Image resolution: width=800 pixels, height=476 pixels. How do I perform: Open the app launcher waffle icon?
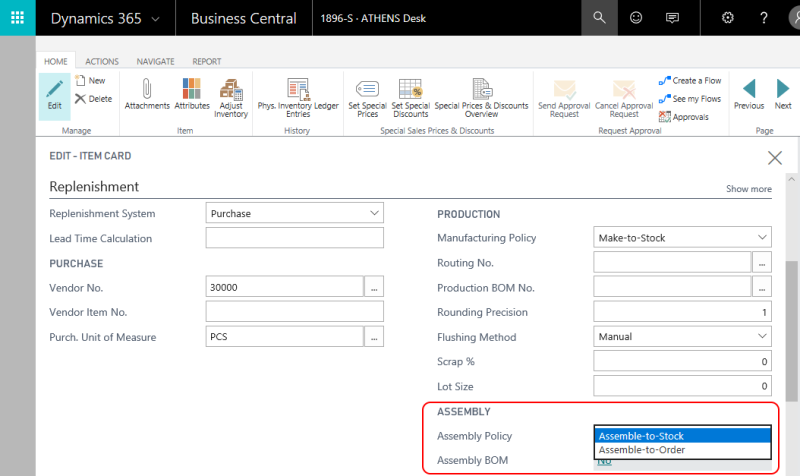17,18
